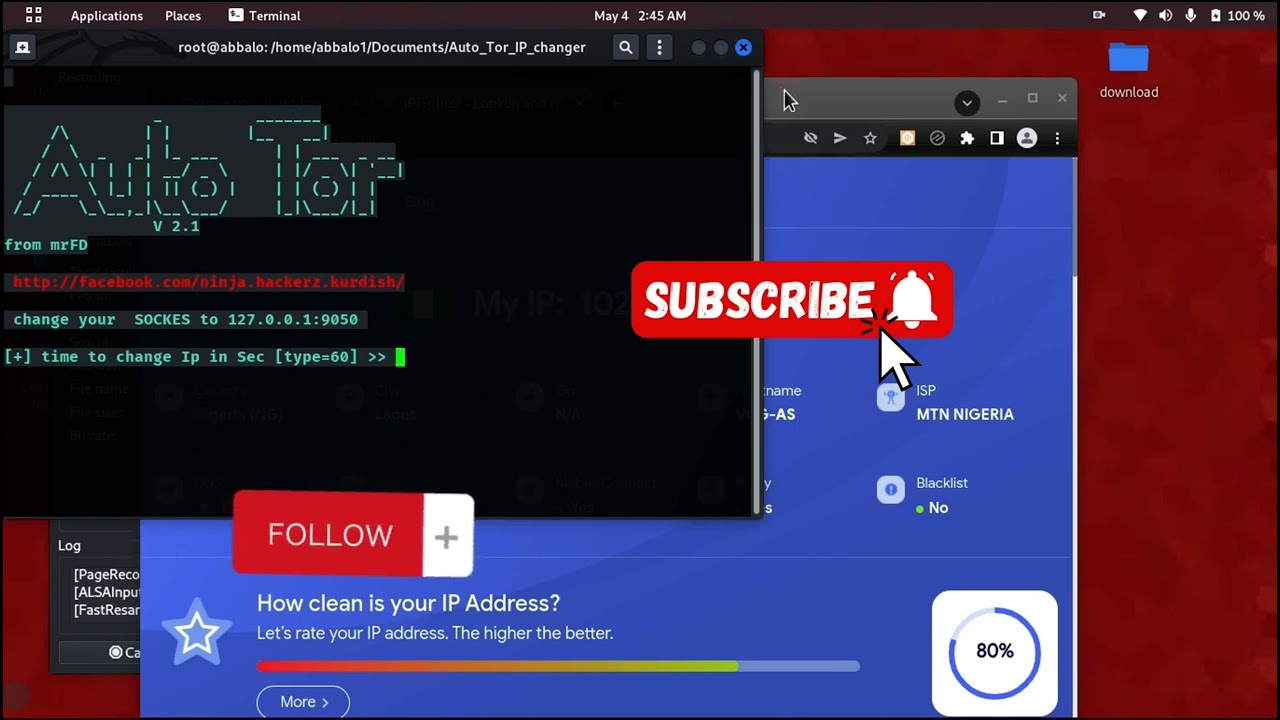Click the volume speaker icon in top bar
The image size is (1280, 720).
pos(1165,16)
